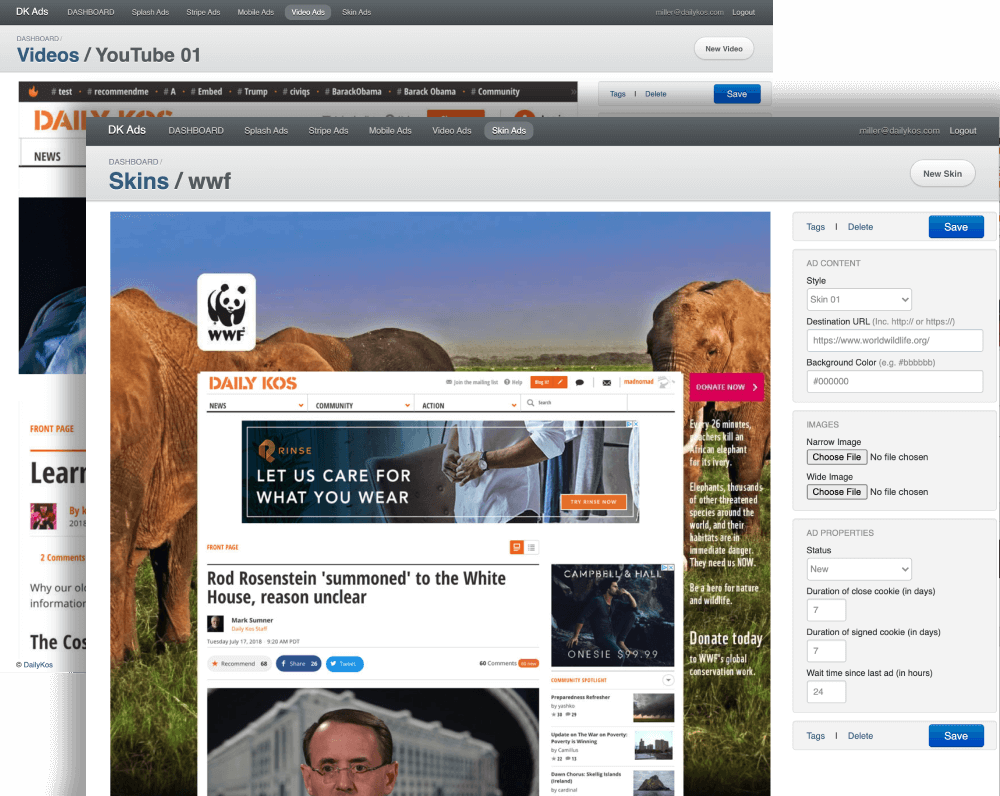Open the Style dropdown showing Skin 01
The height and width of the screenshot is (796, 1000).
858,299
